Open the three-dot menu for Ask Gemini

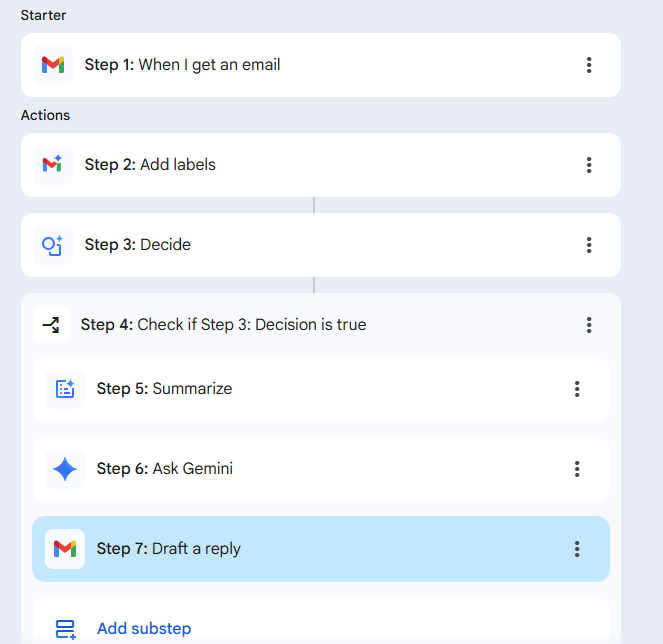(x=577, y=469)
